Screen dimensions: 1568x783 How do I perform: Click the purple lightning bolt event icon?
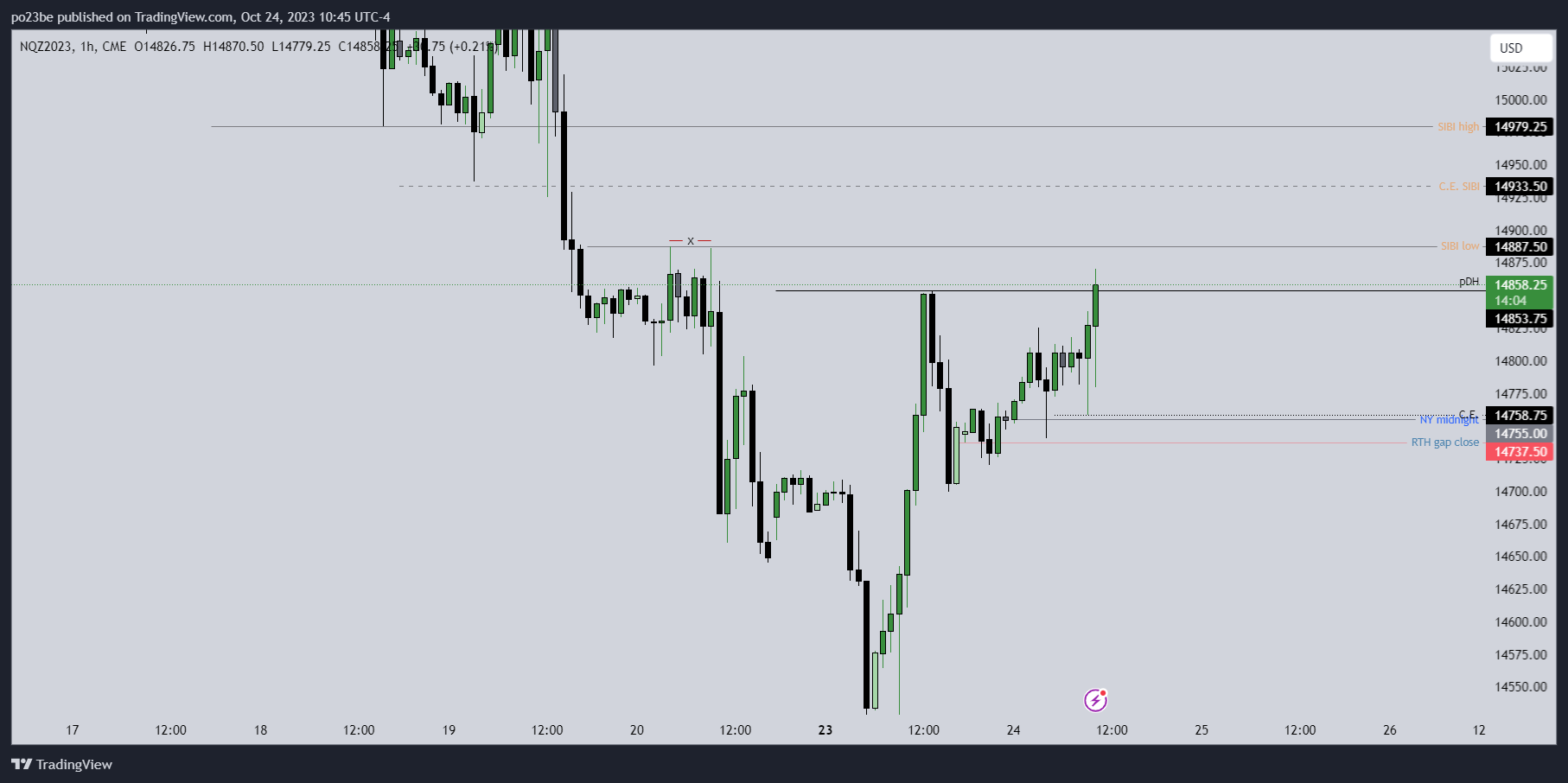tap(1095, 699)
